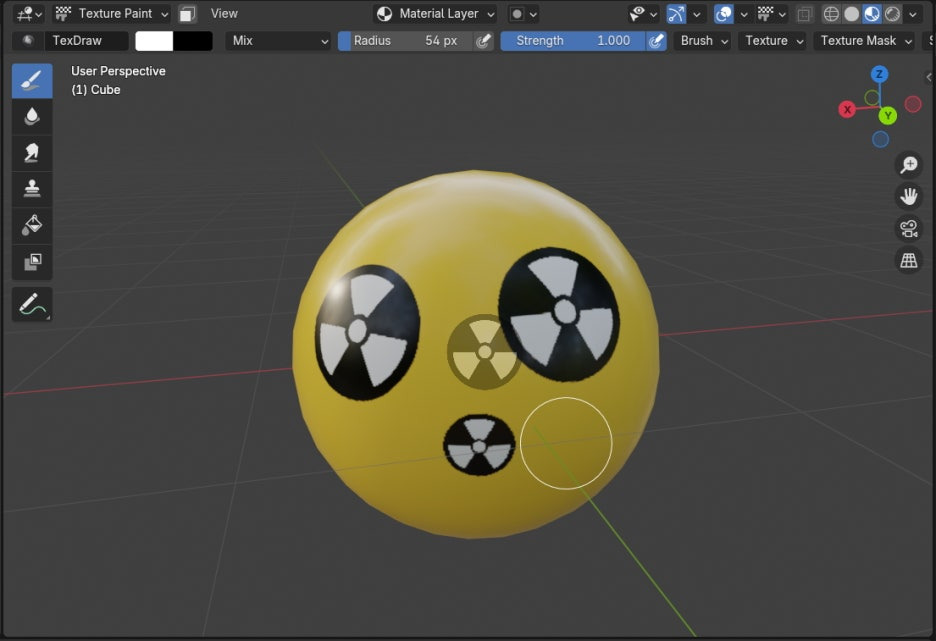Click the negative Z axis gizmo circle
Viewport: 936px width, 641px height.
880,139
